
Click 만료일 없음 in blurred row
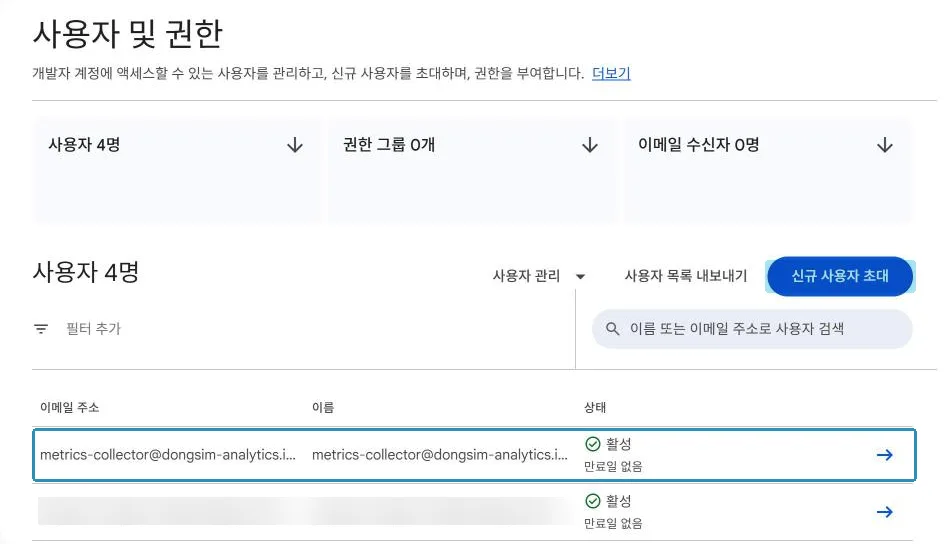[x=613, y=524]
